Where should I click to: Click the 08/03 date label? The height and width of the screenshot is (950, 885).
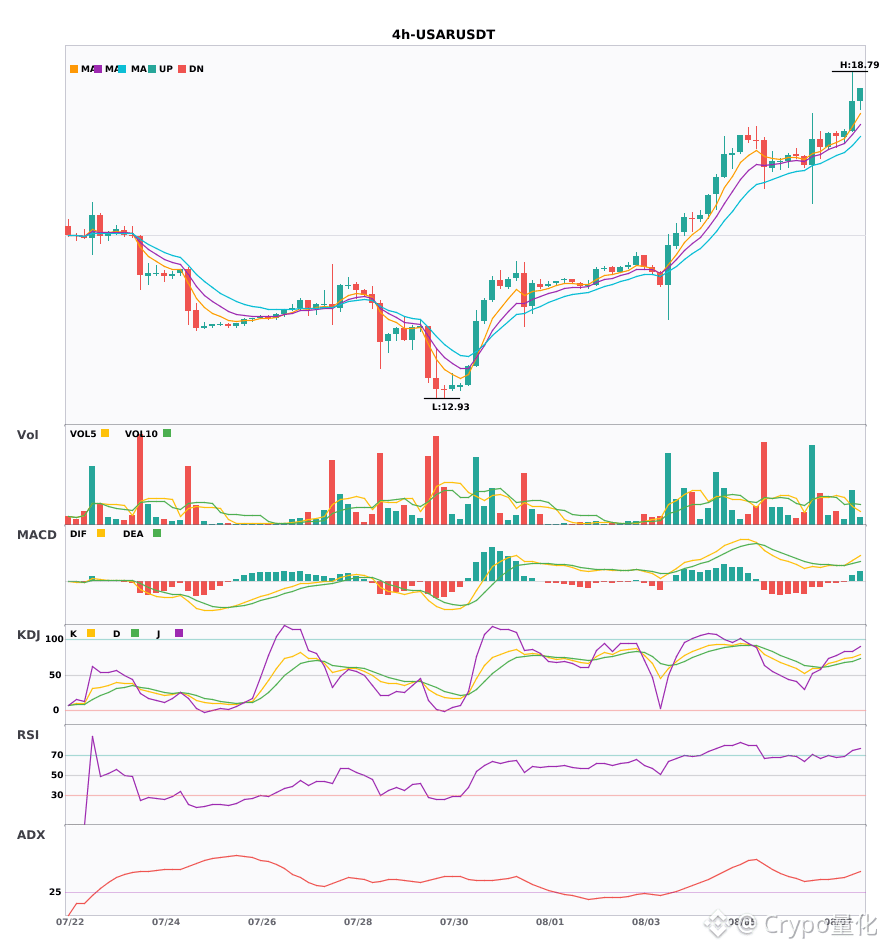646,922
